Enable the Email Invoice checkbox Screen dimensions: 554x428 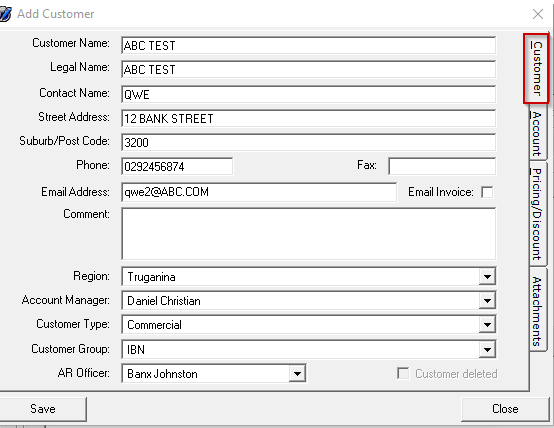click(x=487, y=192)
